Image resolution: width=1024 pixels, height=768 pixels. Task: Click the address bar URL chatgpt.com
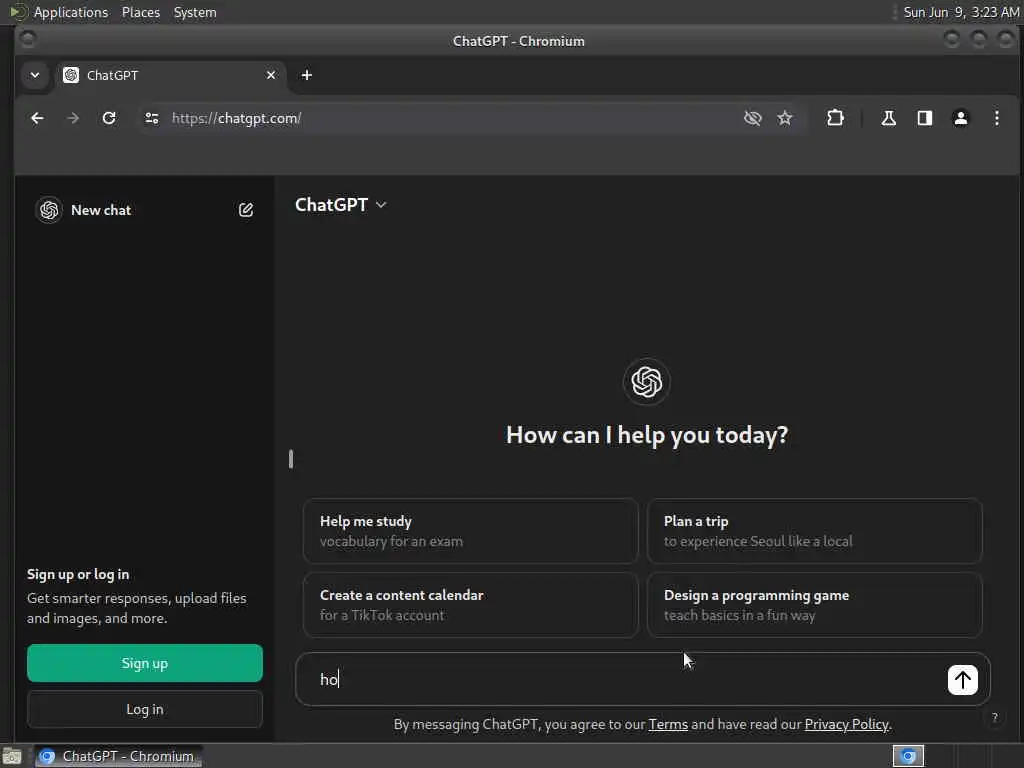click(236, 118)
